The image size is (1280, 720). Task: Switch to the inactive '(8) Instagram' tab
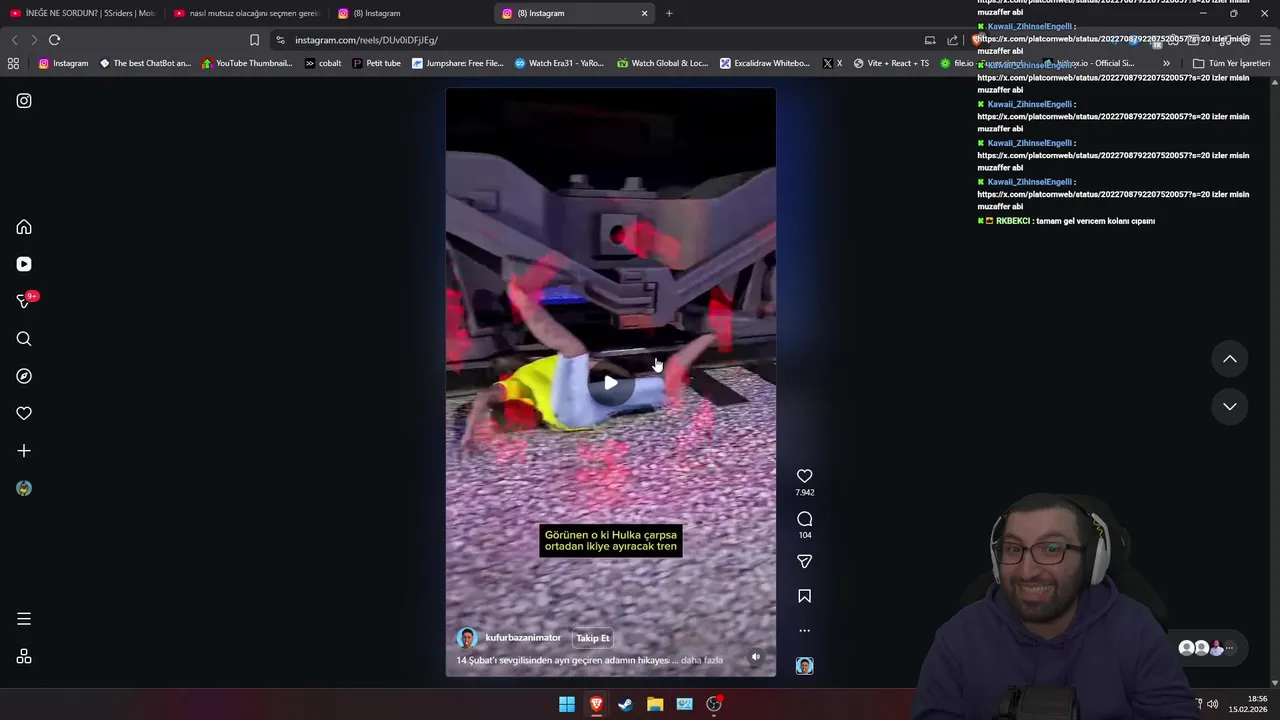(x=410, y=13)
